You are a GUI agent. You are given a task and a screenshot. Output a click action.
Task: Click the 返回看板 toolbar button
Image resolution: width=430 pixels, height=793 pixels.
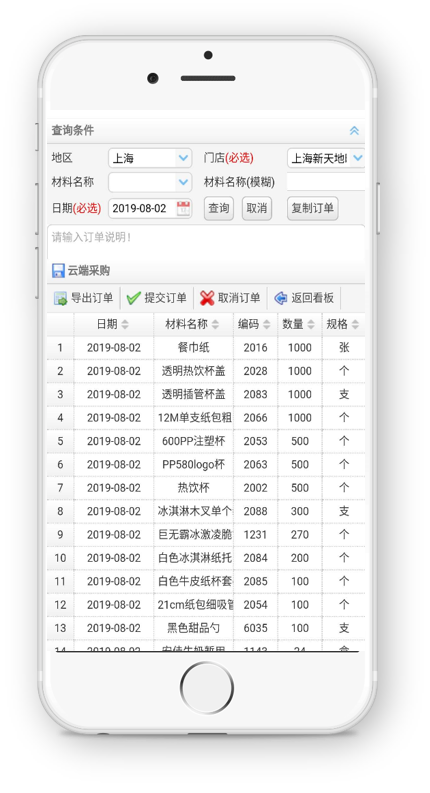[304, 298]
